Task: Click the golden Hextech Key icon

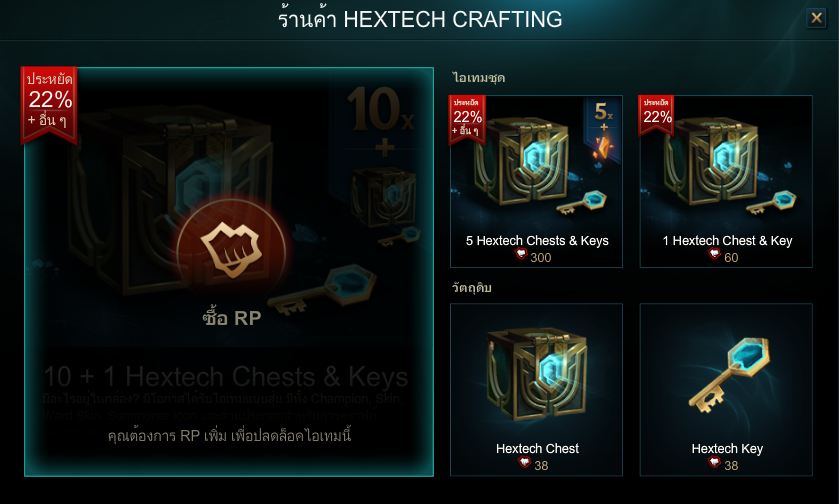Action: pyautogui.click(x=729, y=375)
